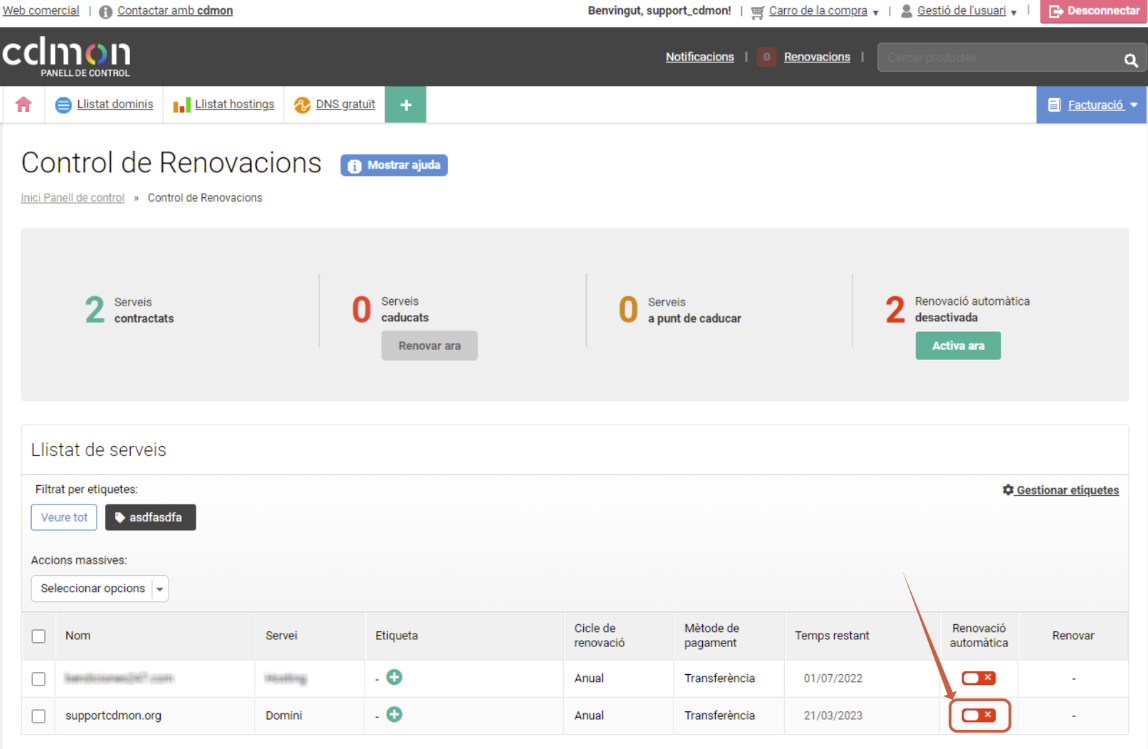Click the Desconnectar exit icon
Screen dimensions: 1148x749
(1055, 11)
